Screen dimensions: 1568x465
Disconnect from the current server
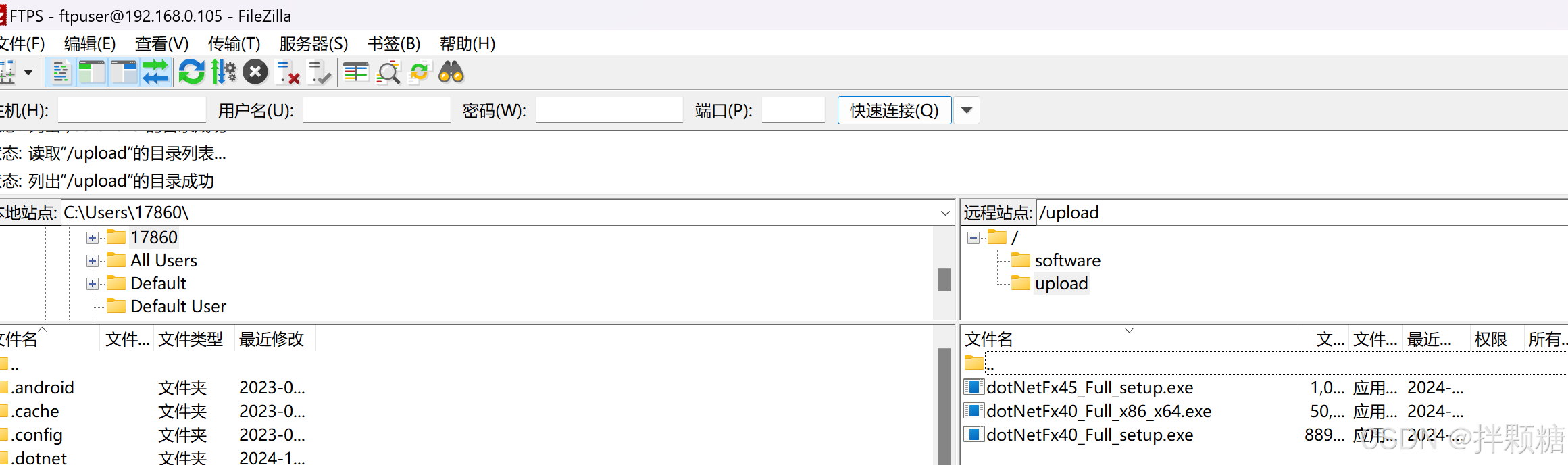(x=288, y=72)
